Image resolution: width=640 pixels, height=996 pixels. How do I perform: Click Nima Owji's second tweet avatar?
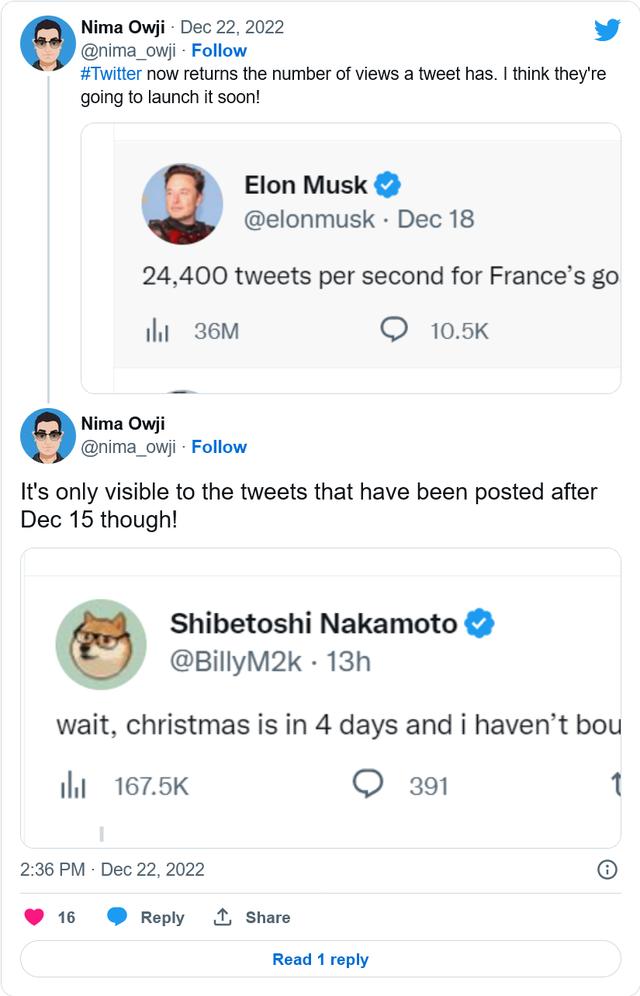coord(47,436)
